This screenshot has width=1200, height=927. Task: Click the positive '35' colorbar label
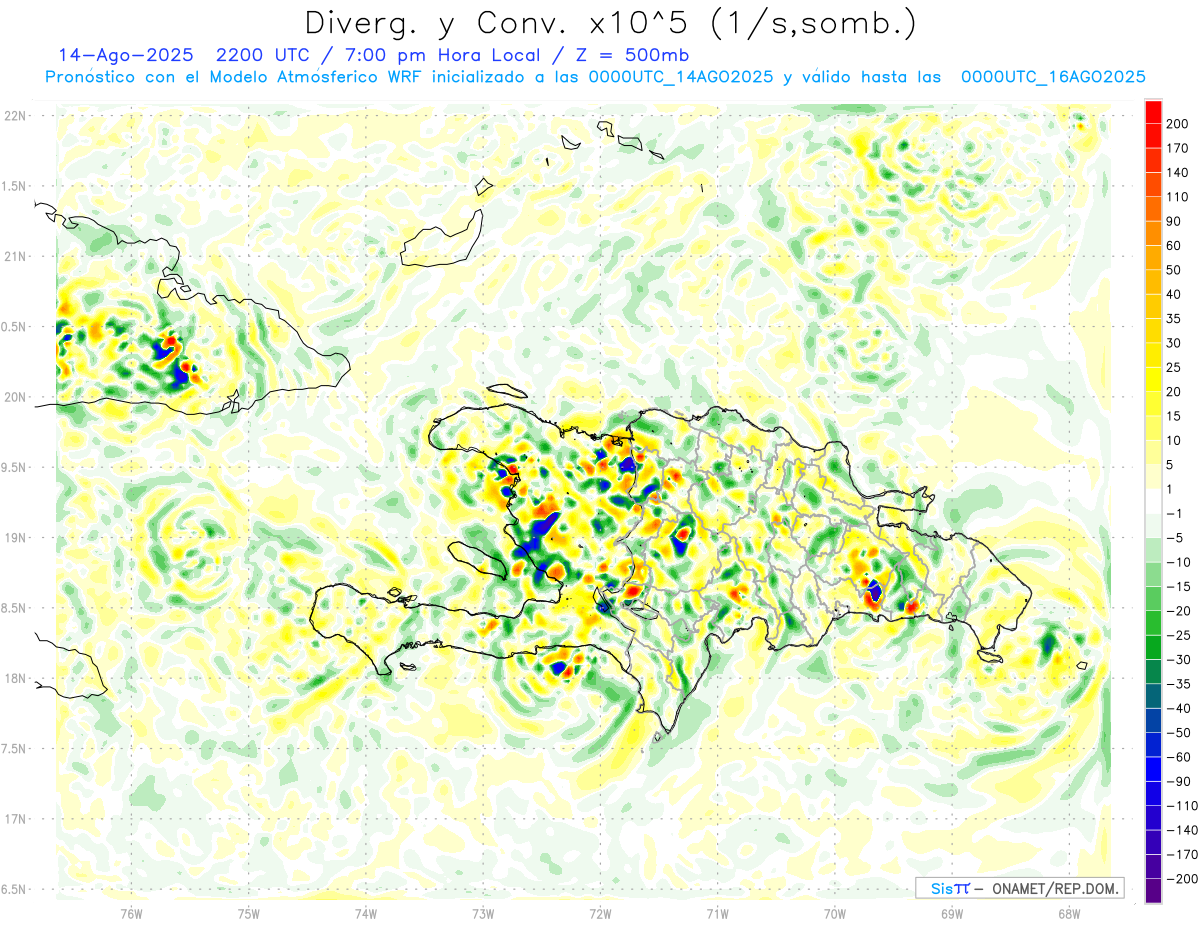tap(1176, 319)
